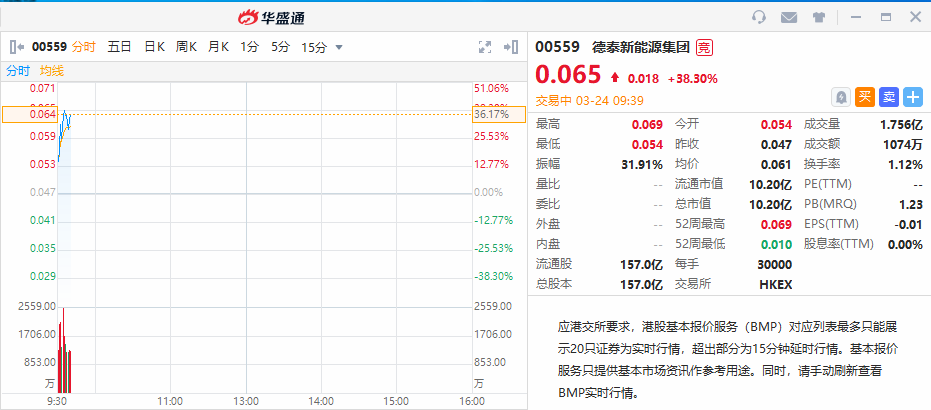Click 振幅 value 31.91%
931x410 pixels.
point(642,164)
